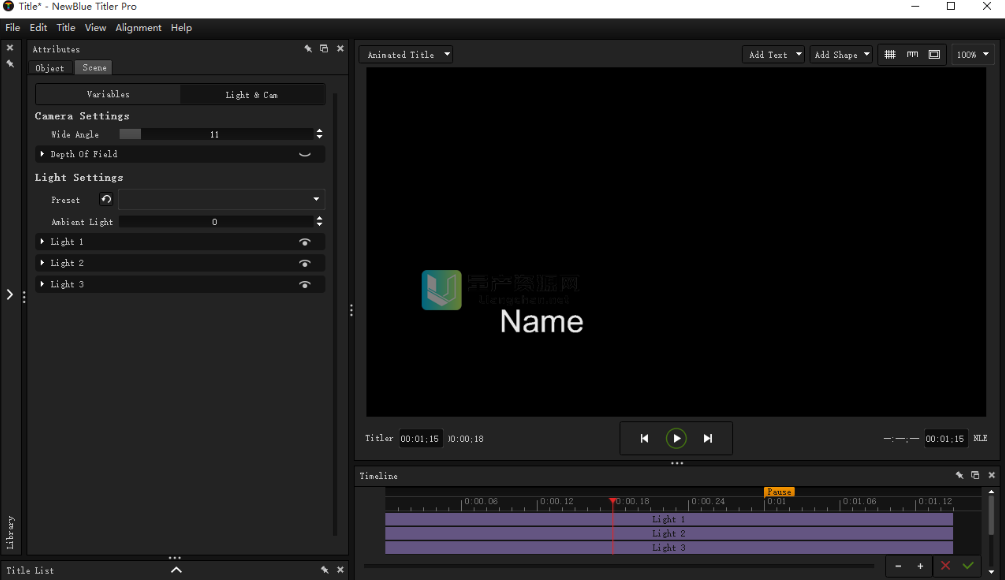This screenshot has height=580, width=1005.
Task: Pin the Timeline panel
Action: coord(959,475)
